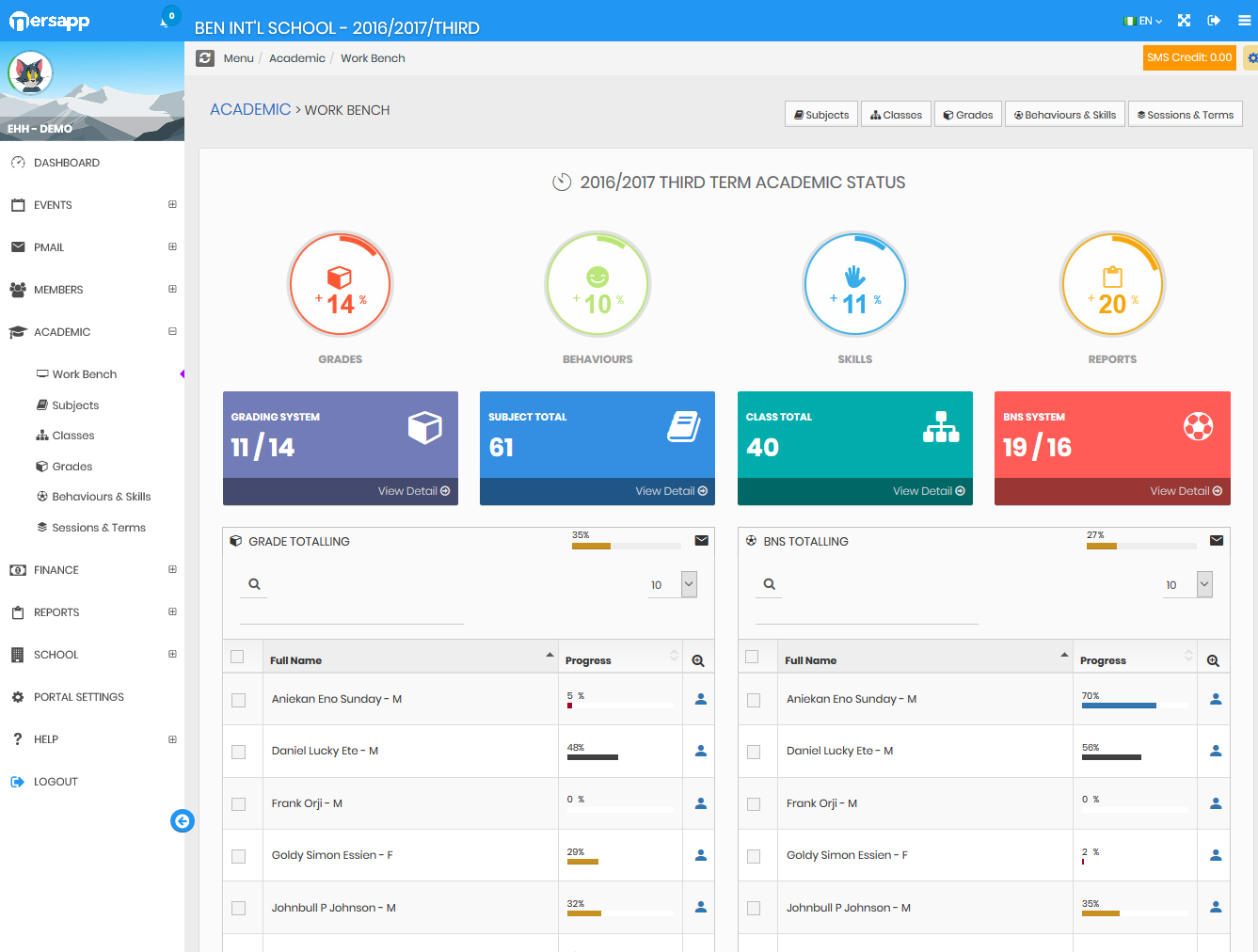The image size is (1258, 952).
Task: Open the fullscreen toggle icon in top bar
Action: 1184,21
